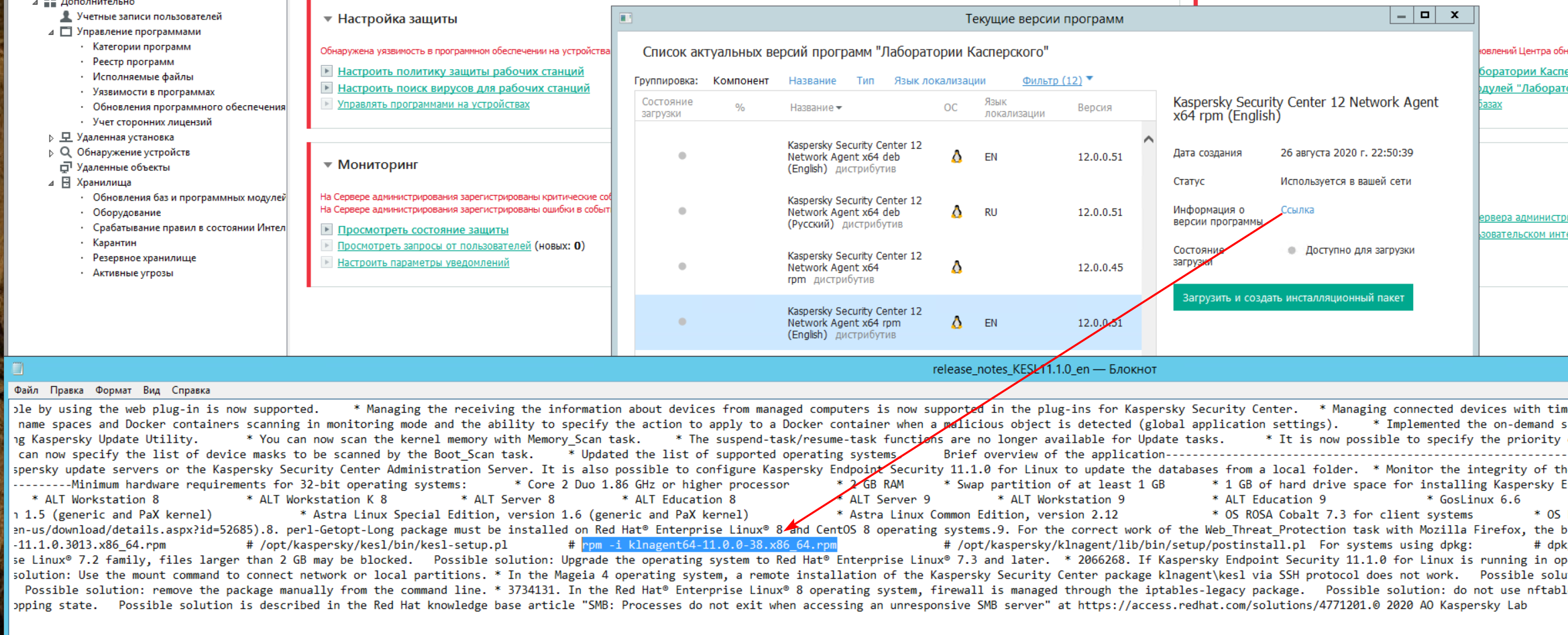1568x635 pixels.
Task: Group by Язык локализации in the Группировка row
Action: pyautogui.click(x=940, y=80)
